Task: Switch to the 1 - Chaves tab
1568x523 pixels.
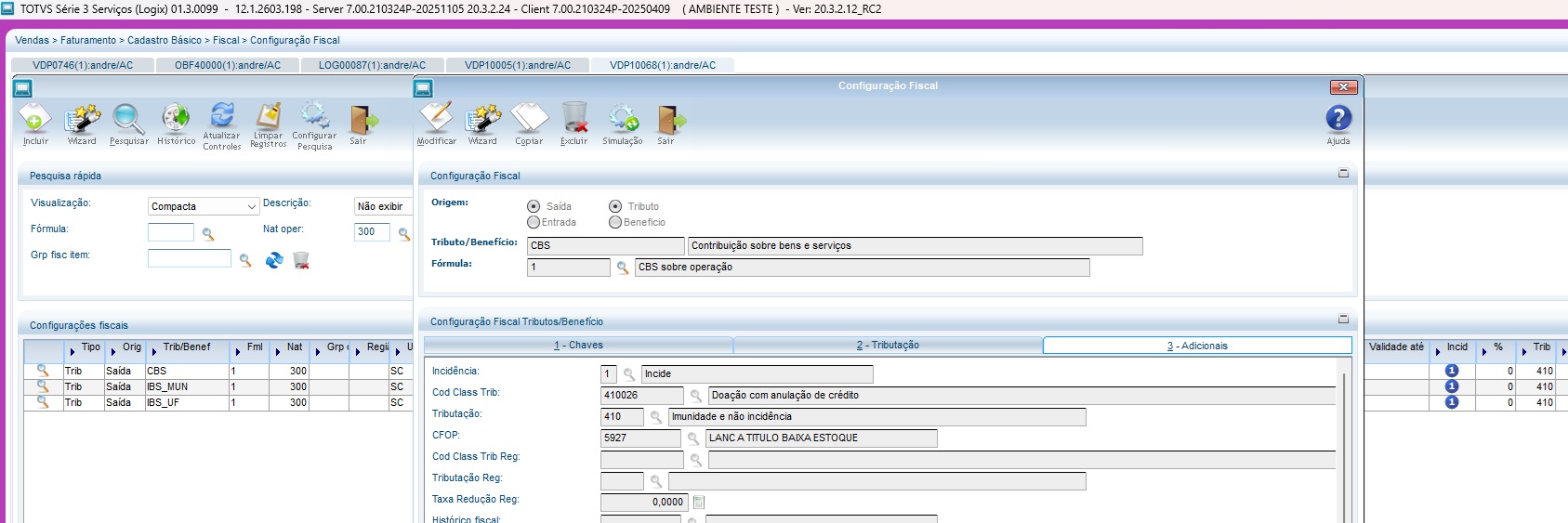Action: pos(578,345)
